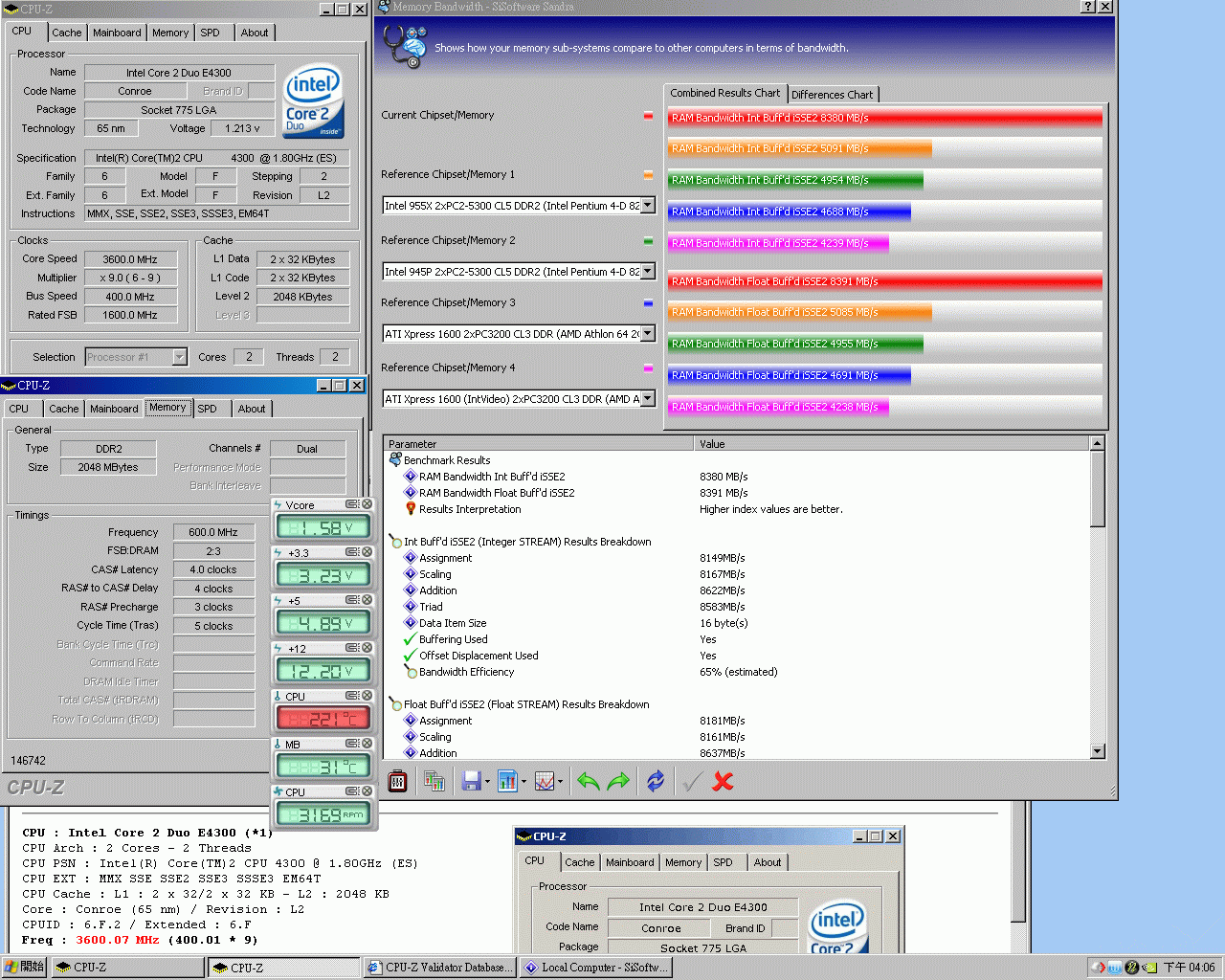The height and width of the screenshot is (980, 1225).
Task: Click the green back arrow in Sandra
Action: 588,782
